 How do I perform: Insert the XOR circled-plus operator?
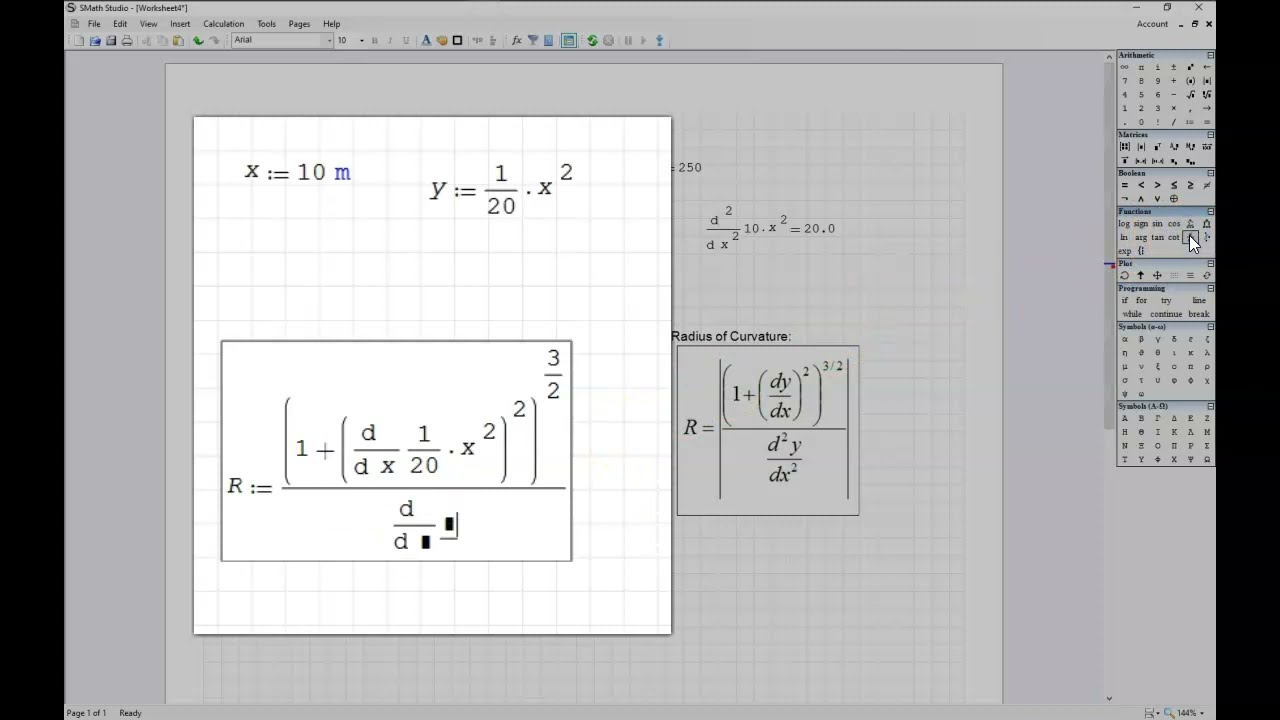(x=1174, y=199)
